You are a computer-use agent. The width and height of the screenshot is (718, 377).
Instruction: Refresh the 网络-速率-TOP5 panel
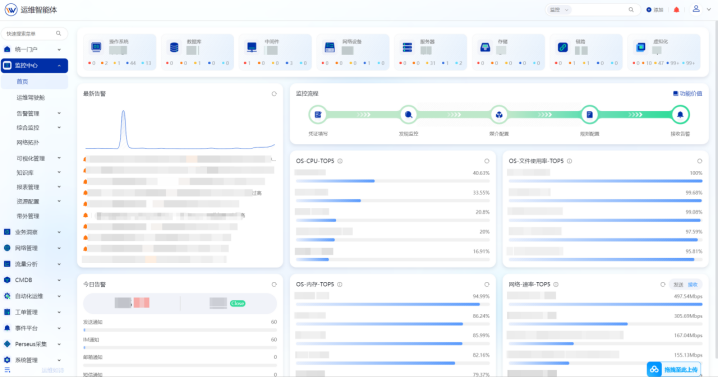663,284
